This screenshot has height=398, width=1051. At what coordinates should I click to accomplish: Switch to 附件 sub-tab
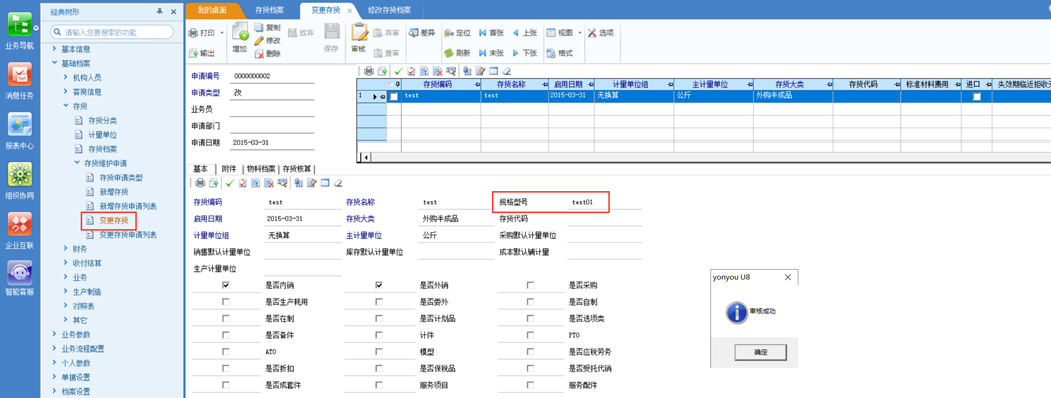229,169
